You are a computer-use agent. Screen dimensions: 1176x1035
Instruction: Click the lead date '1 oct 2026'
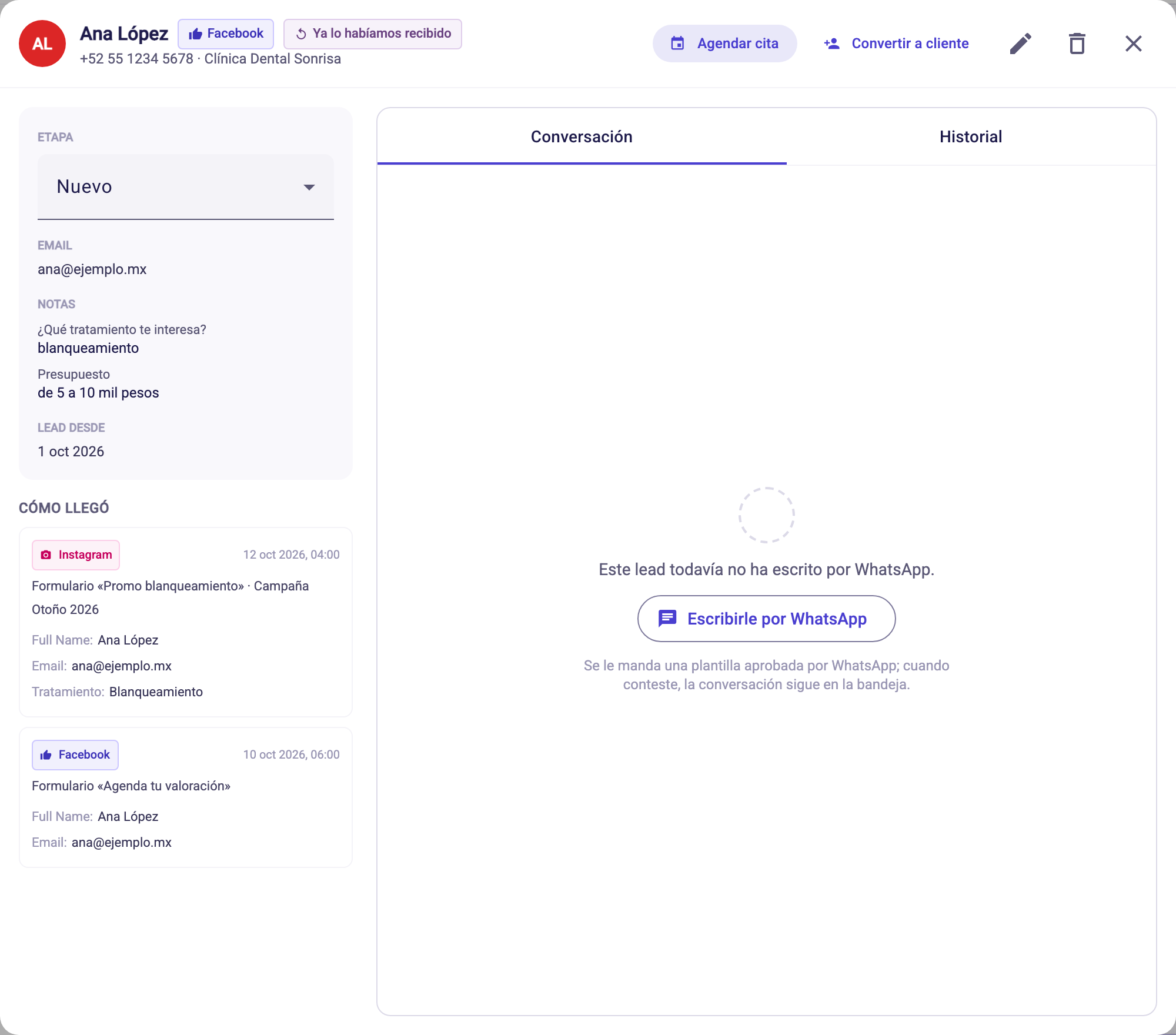click(71, 452)
